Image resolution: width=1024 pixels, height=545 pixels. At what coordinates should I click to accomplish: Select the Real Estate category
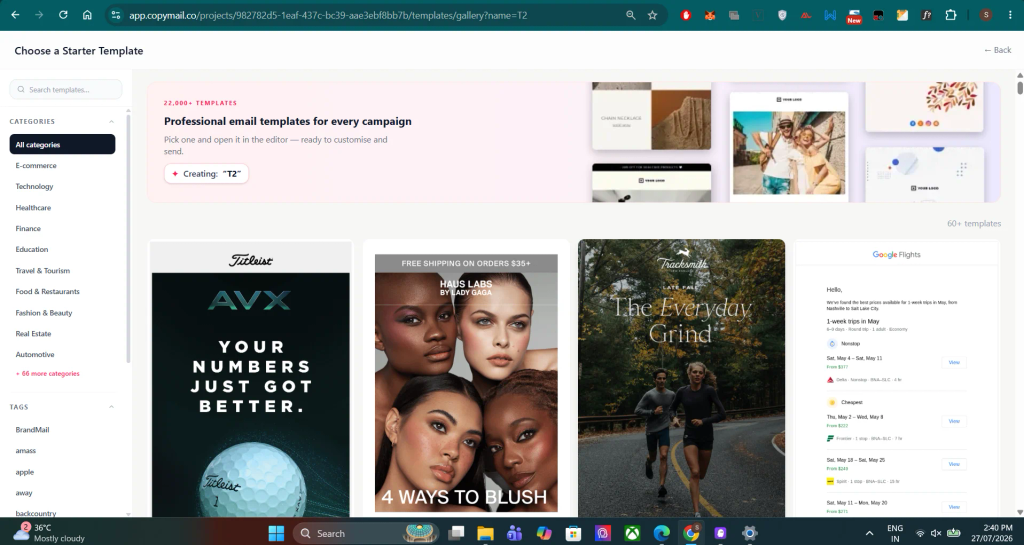tap(33, 334)
